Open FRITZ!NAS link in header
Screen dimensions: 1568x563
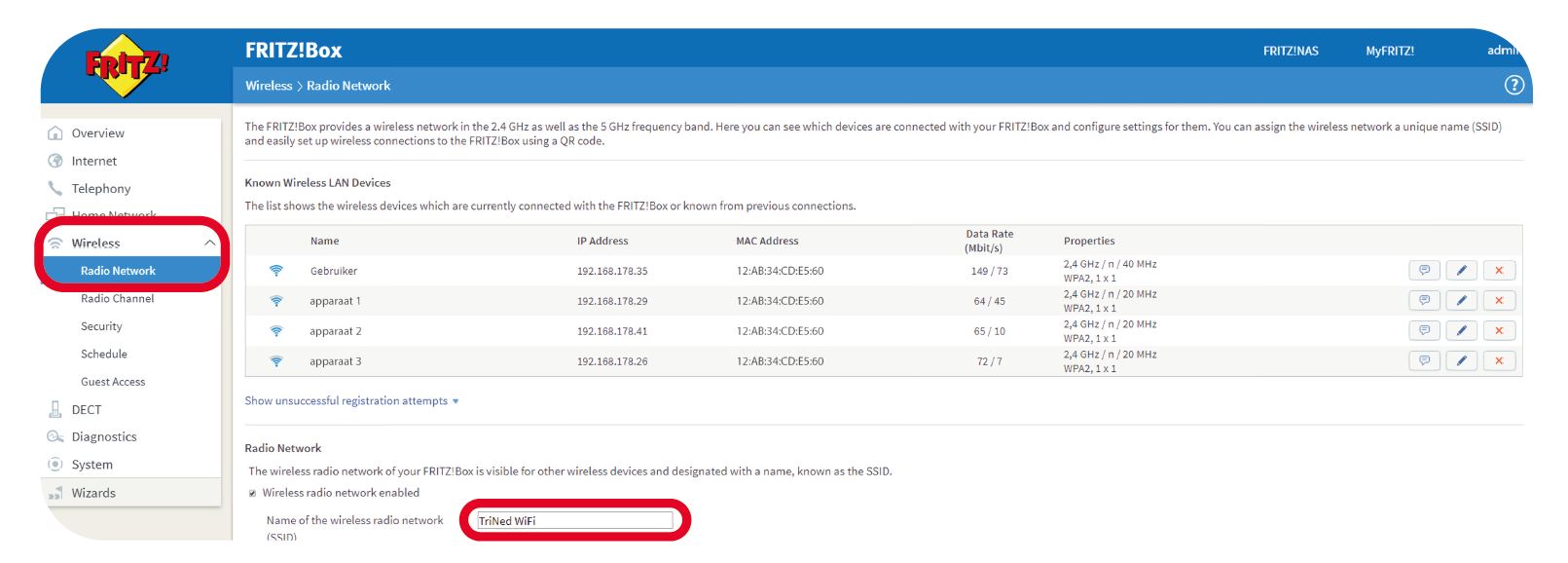1291,51
